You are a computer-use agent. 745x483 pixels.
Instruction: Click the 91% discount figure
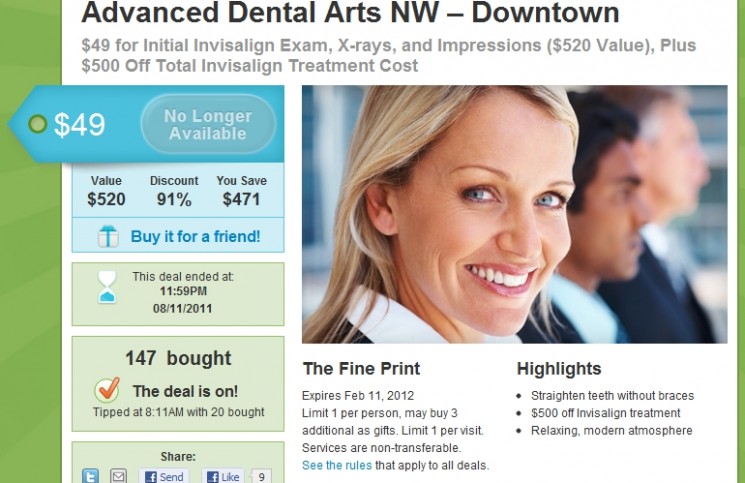pyautogui.click(x=174, y=199)
